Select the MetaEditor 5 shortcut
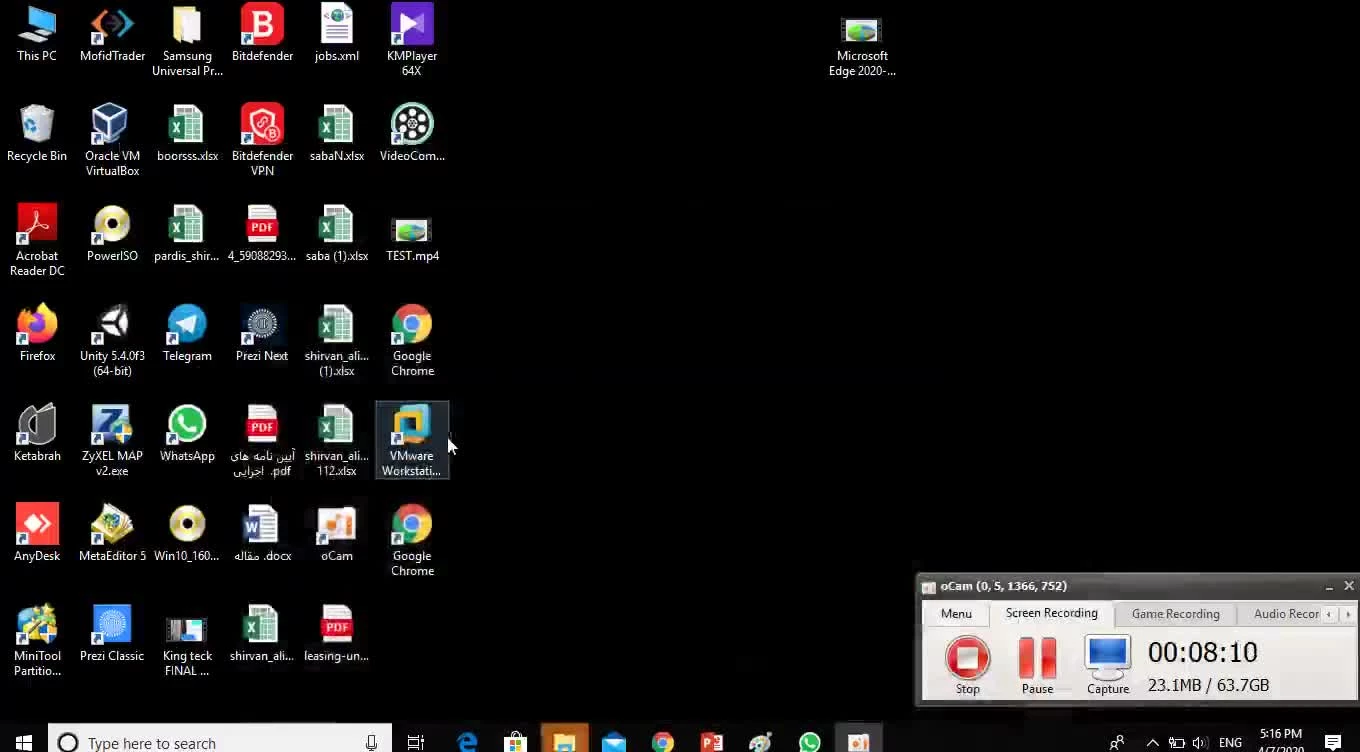Viewport: 1360px width, 752px height. (112, 534)
